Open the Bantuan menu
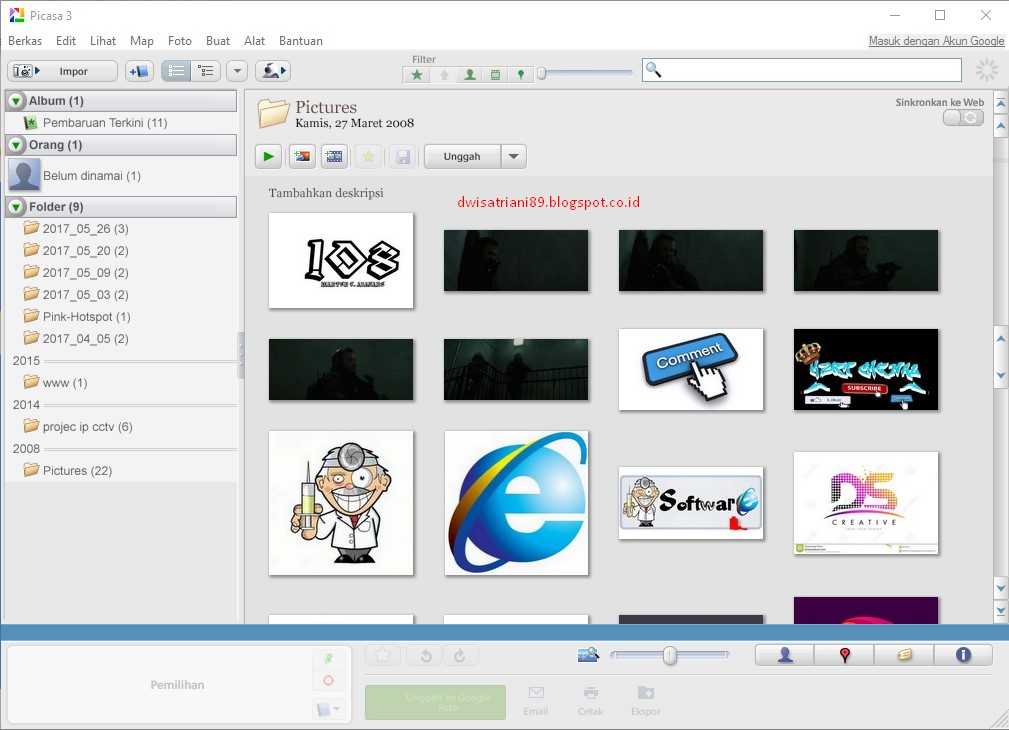Image resolution: width=1009 pixels, height=730 pixels. tap(301, 41)
